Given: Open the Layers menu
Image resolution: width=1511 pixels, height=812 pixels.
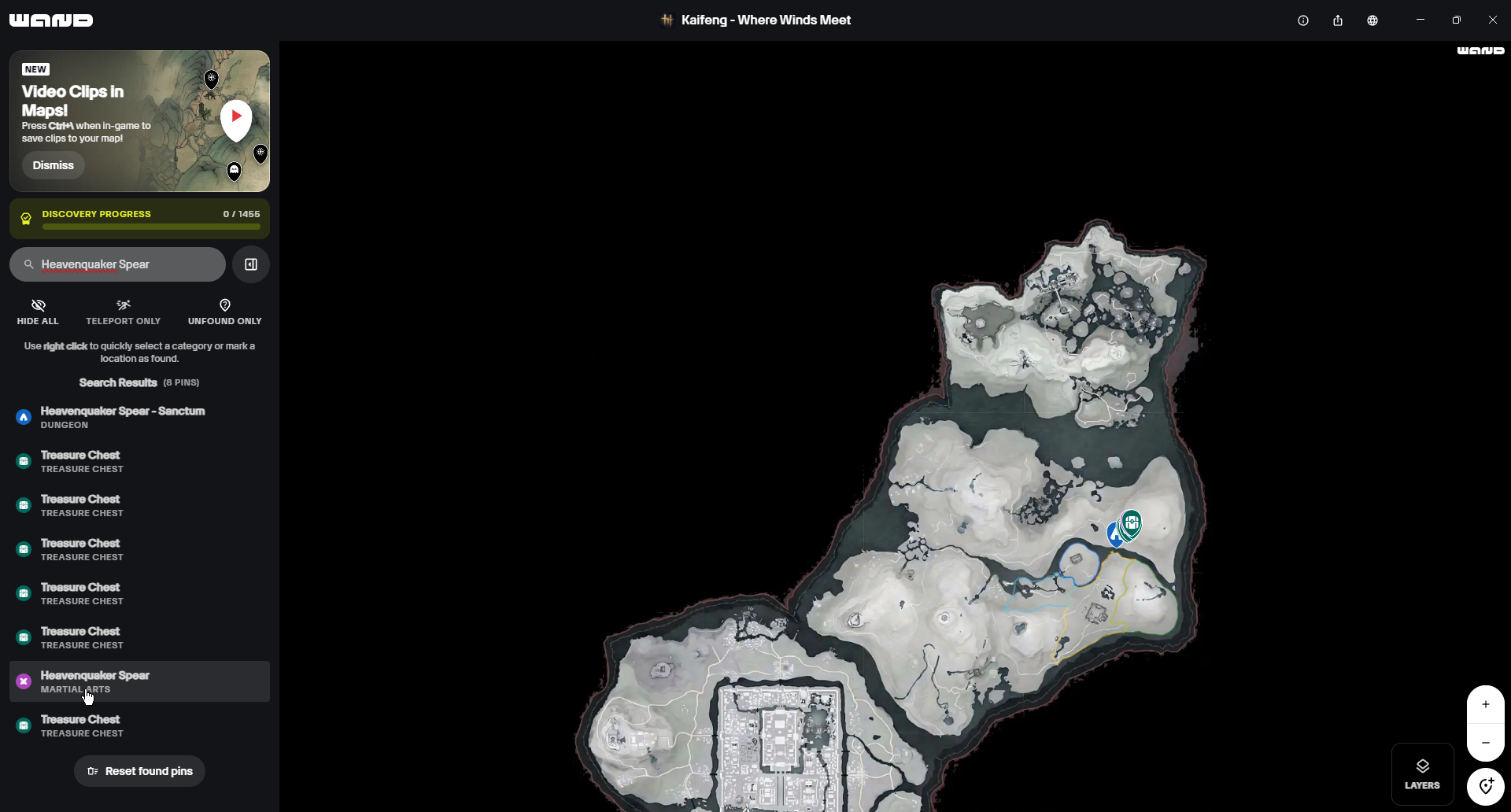Looking at the screenshot, I should click(x=1422, y=774).
